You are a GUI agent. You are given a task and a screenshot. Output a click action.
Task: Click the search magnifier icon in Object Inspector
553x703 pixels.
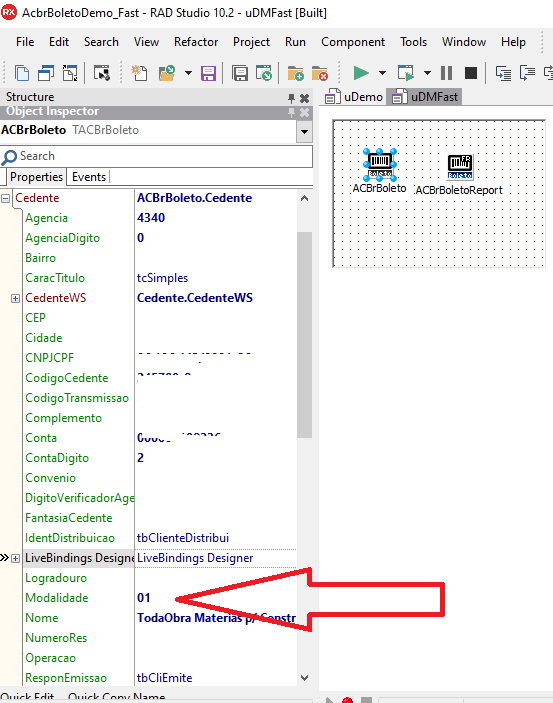coord(9,157)
